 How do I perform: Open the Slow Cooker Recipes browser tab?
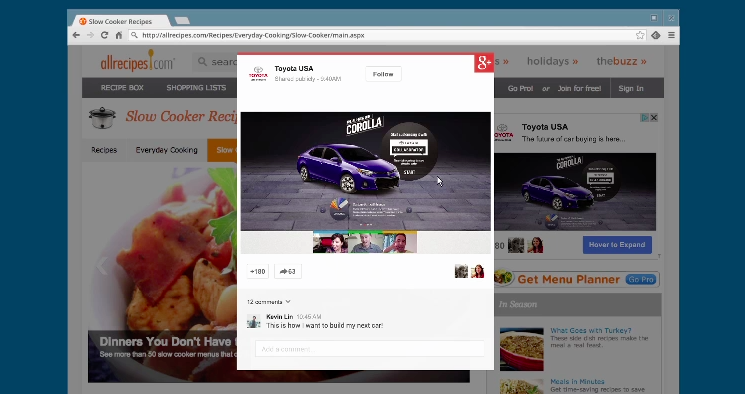(120, 21)
